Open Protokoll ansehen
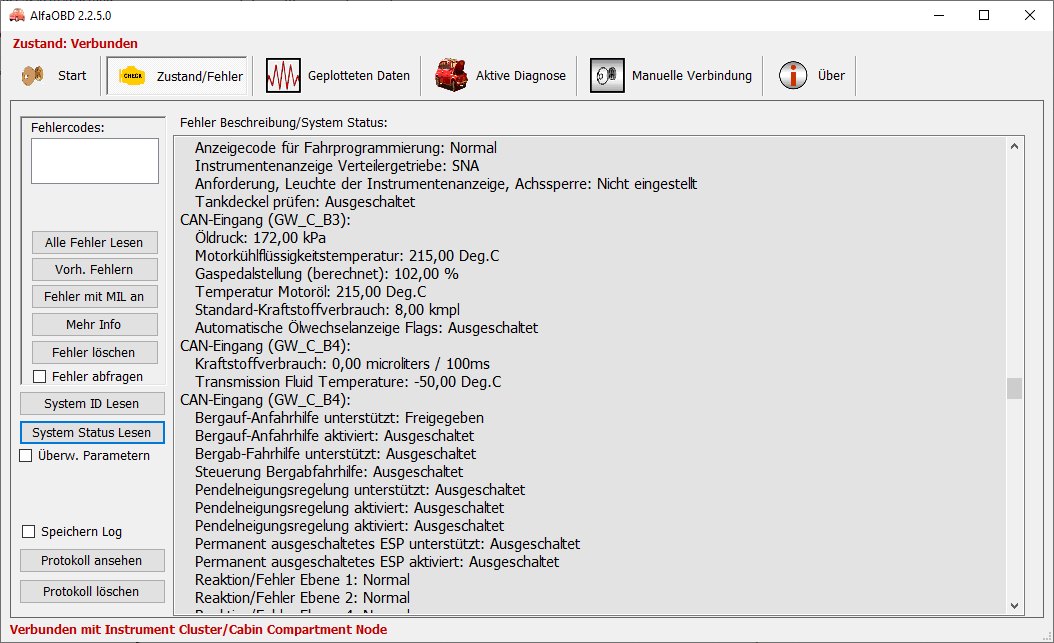Screen dimensions: 1054x643 click(x=92, y=561)
